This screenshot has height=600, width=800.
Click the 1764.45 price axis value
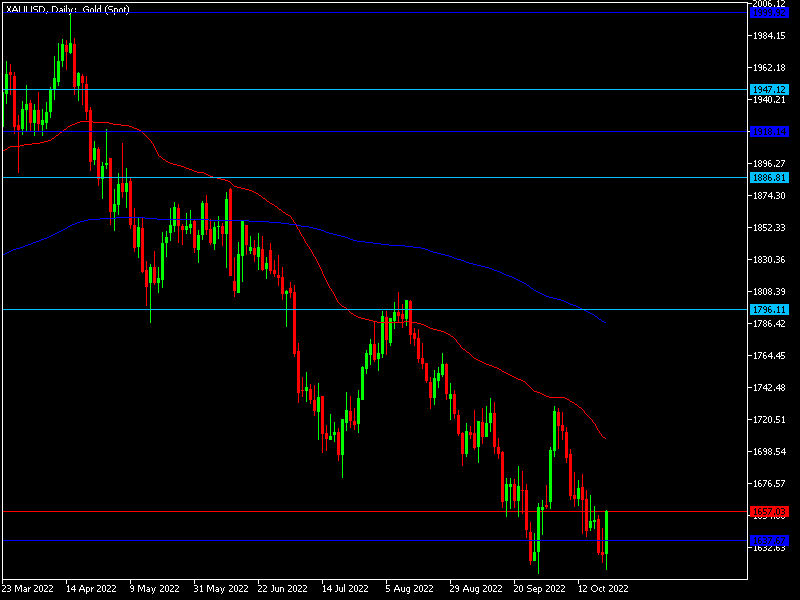point(769,356)
